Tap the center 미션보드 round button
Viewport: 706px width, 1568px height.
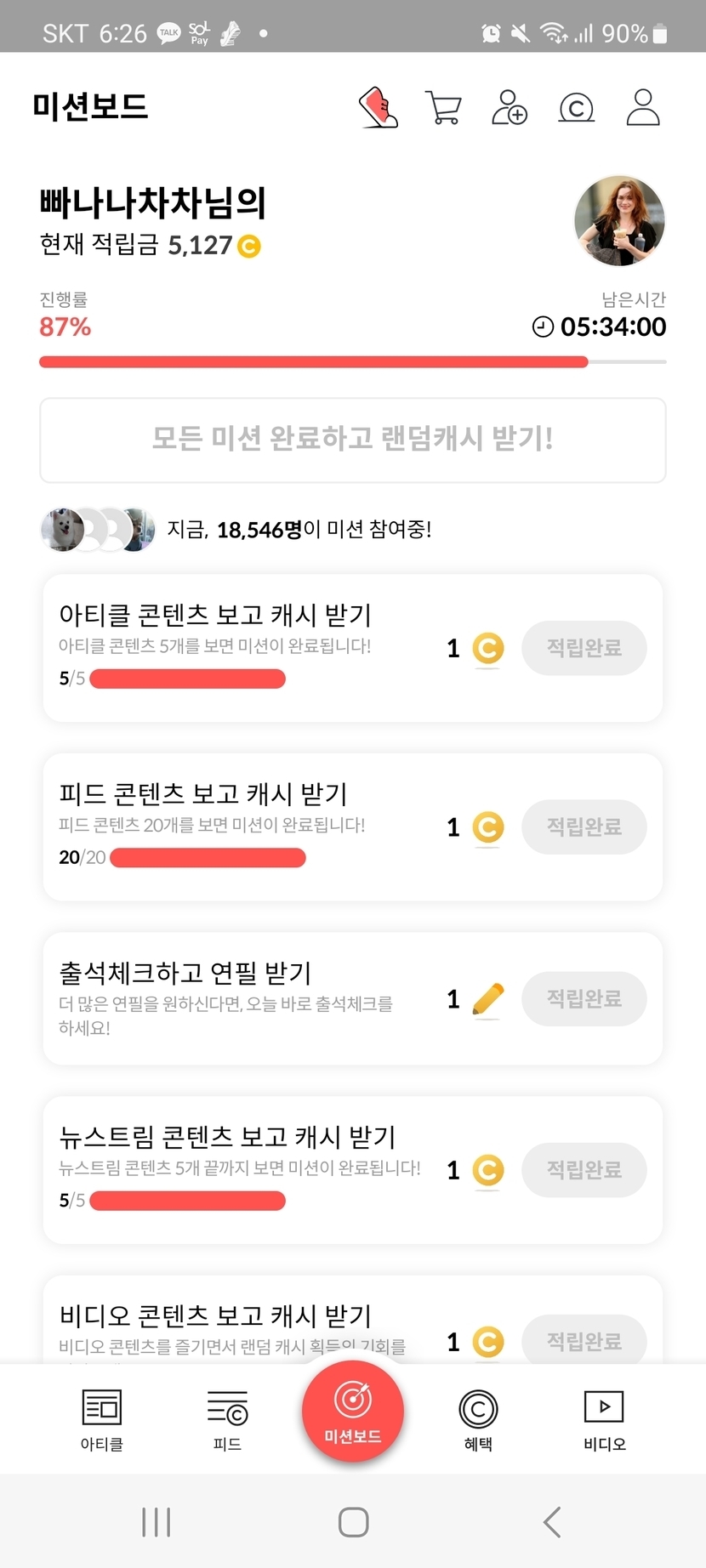click(x=352, y=1412)
